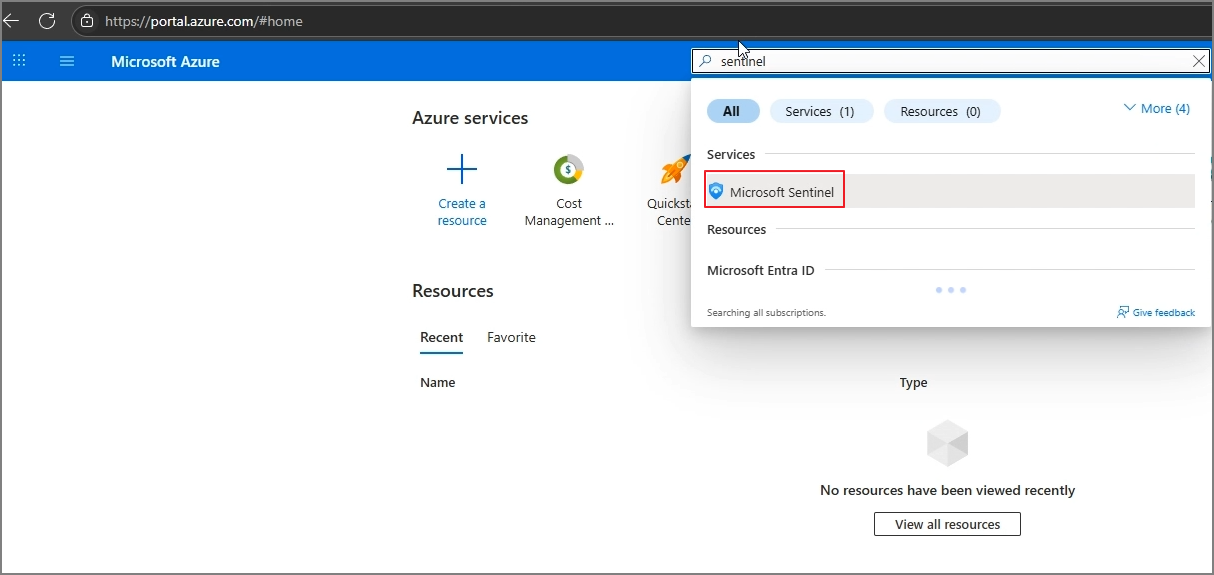The image size is (1214, 575).
Task: Click the Cost Management label
Action: [x=569, y=212]
